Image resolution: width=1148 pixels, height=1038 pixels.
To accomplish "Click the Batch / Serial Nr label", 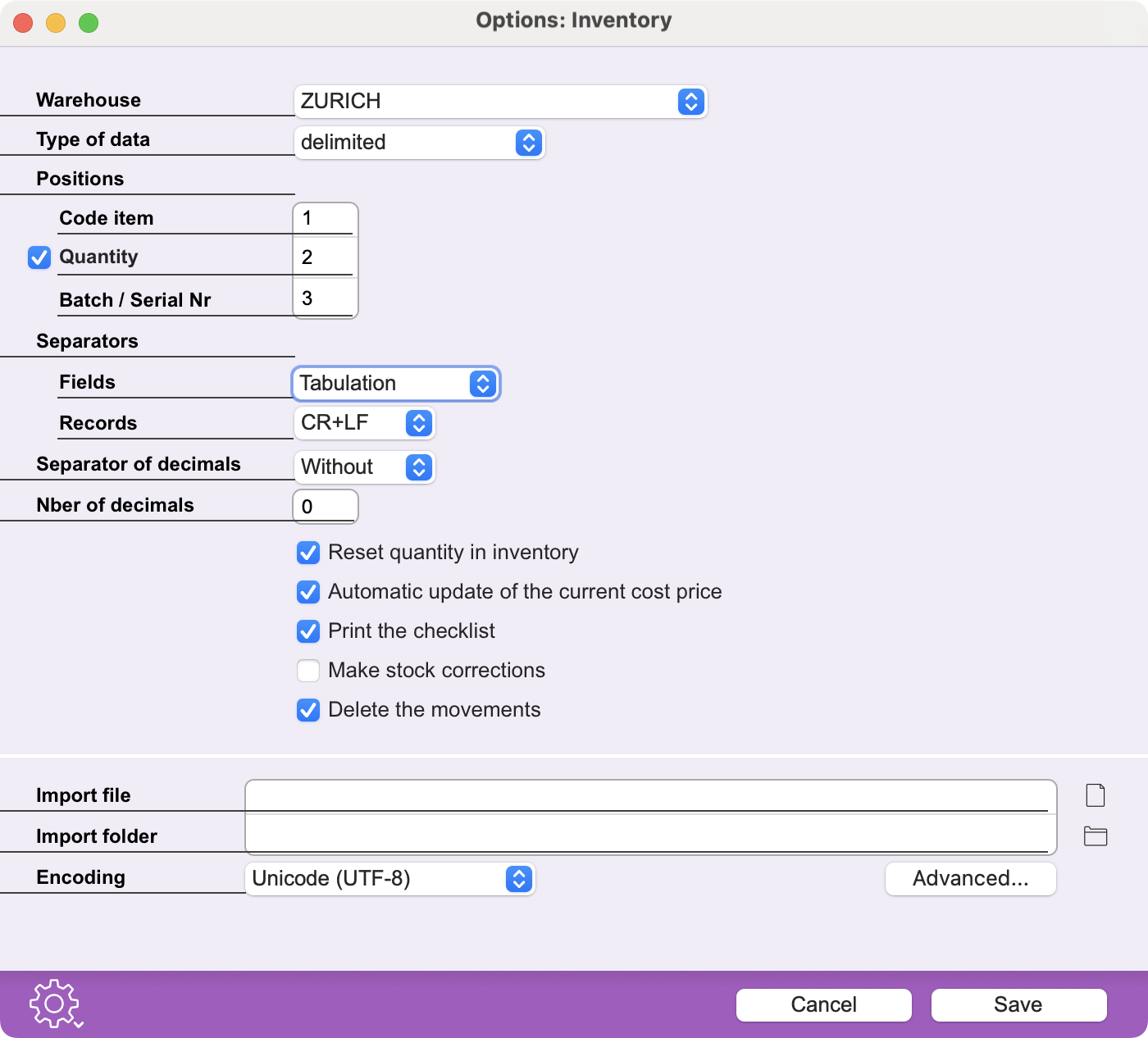I will 135,300.
